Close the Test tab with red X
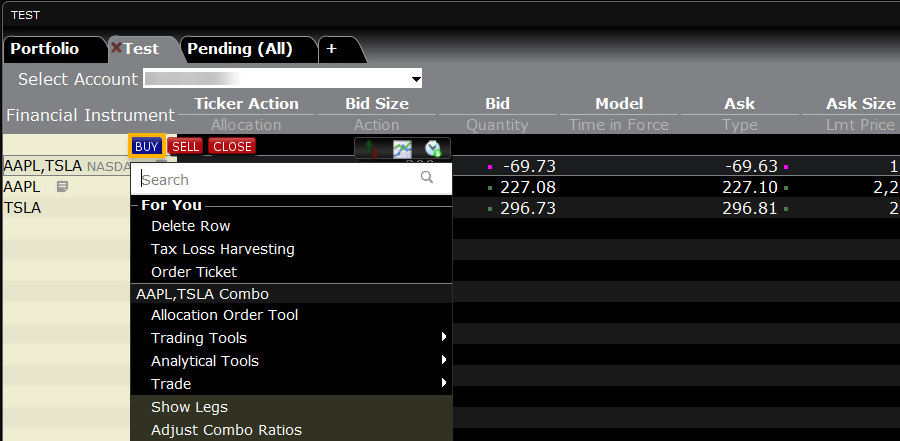The image size is (900, 441). 117,48
